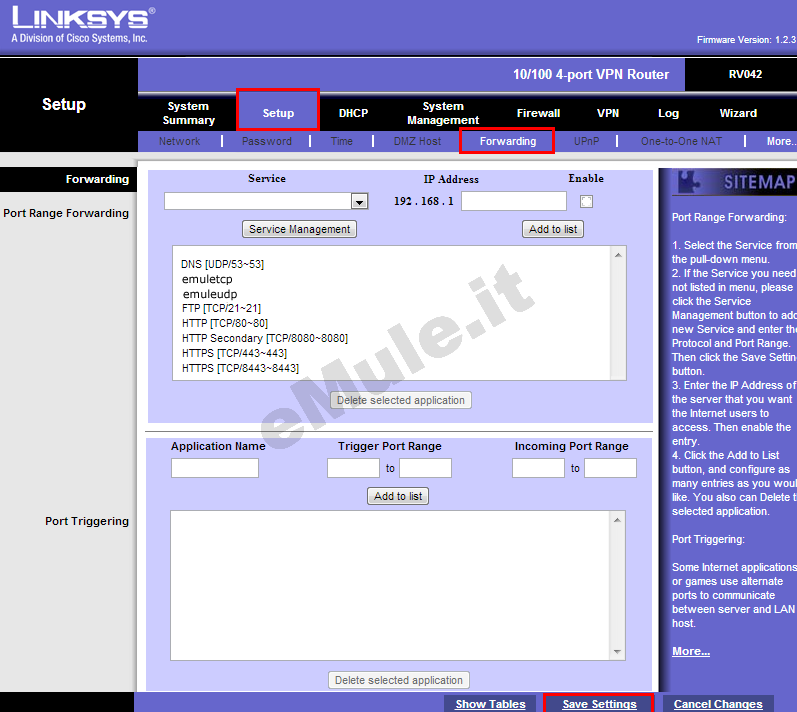Image resolution: width=797 pixels, height=712 pixels.
Task: Select emuletcp in the service list
Action: coord(207,279)
